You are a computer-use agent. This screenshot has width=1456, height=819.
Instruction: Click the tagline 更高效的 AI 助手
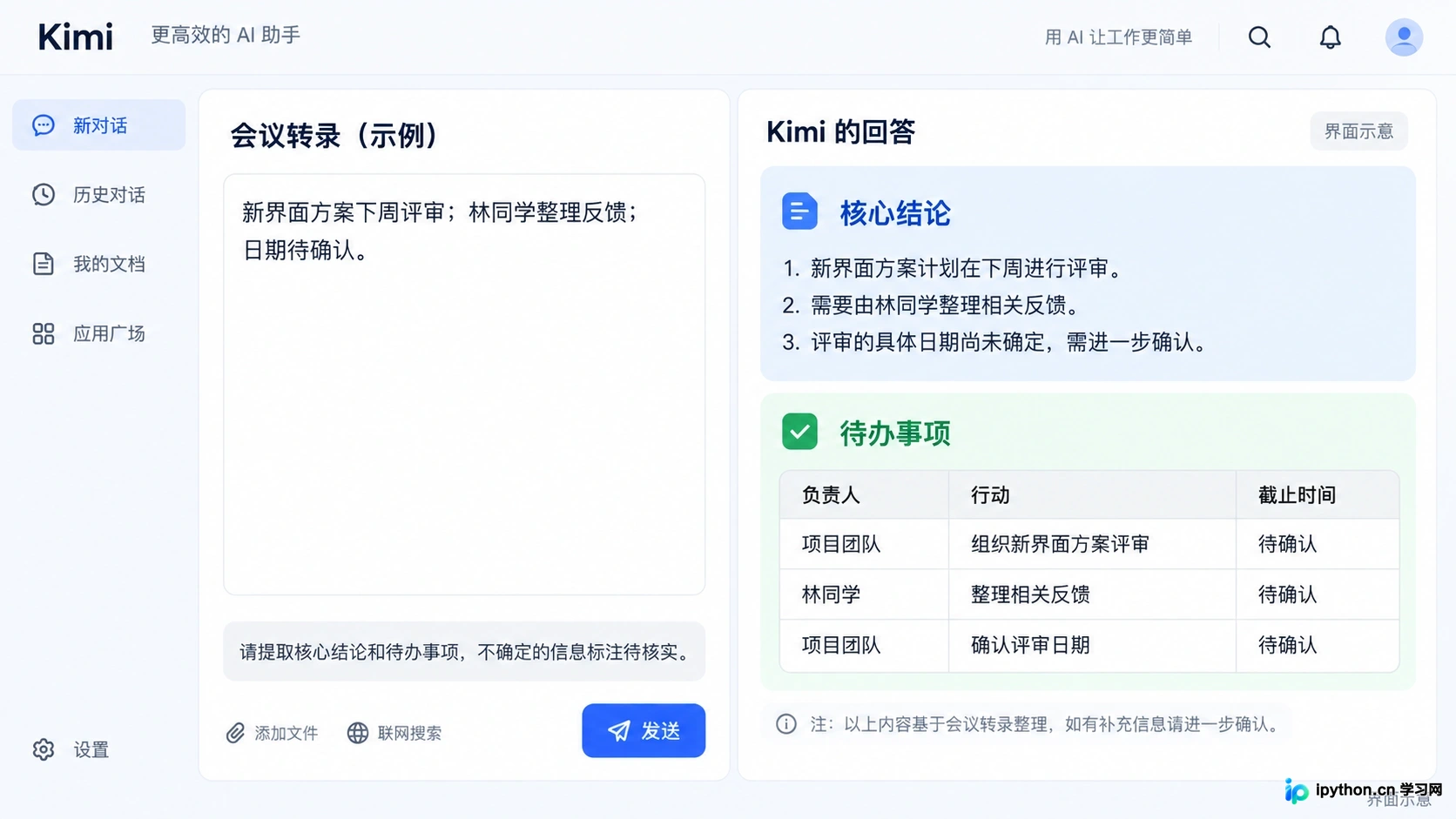click(x=226, y=35)
